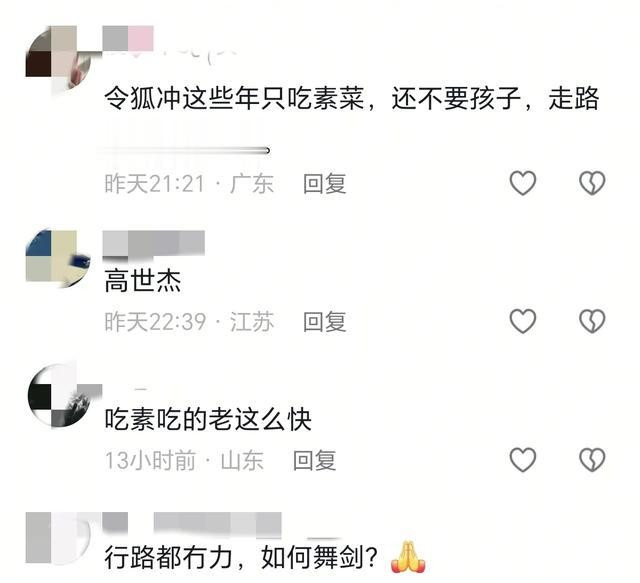Open username above 行路都冇力 comment
640x583 pixels.
point(192,523)
